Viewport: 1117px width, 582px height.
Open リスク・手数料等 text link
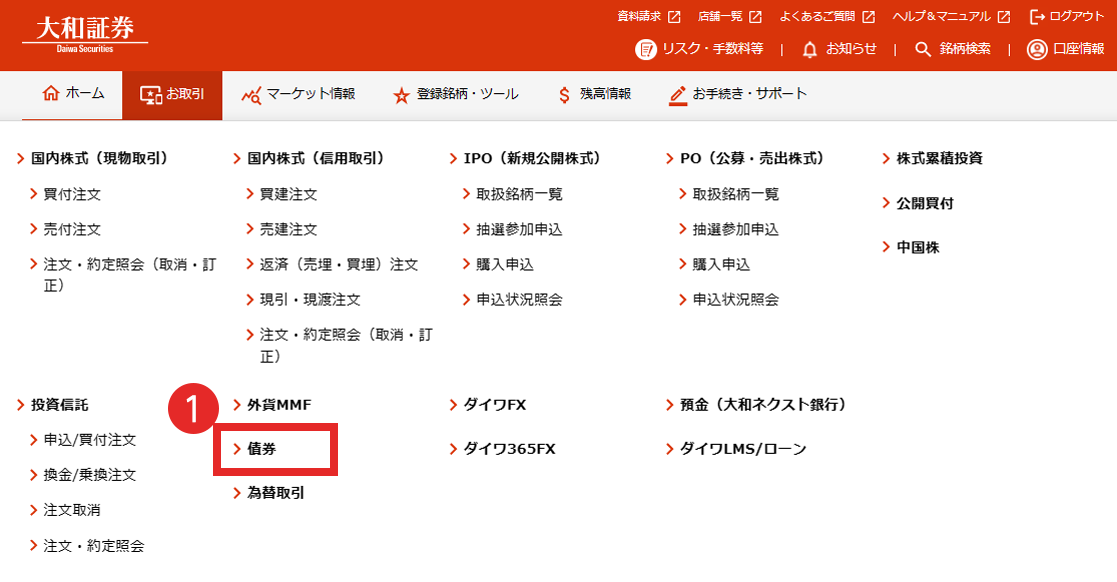(712, 49)
